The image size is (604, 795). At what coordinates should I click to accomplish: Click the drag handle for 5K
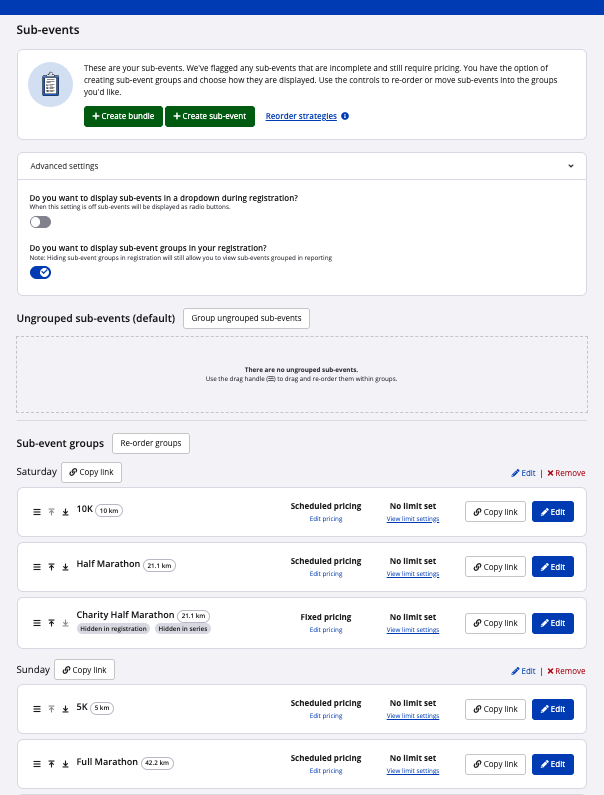[37, 708]
